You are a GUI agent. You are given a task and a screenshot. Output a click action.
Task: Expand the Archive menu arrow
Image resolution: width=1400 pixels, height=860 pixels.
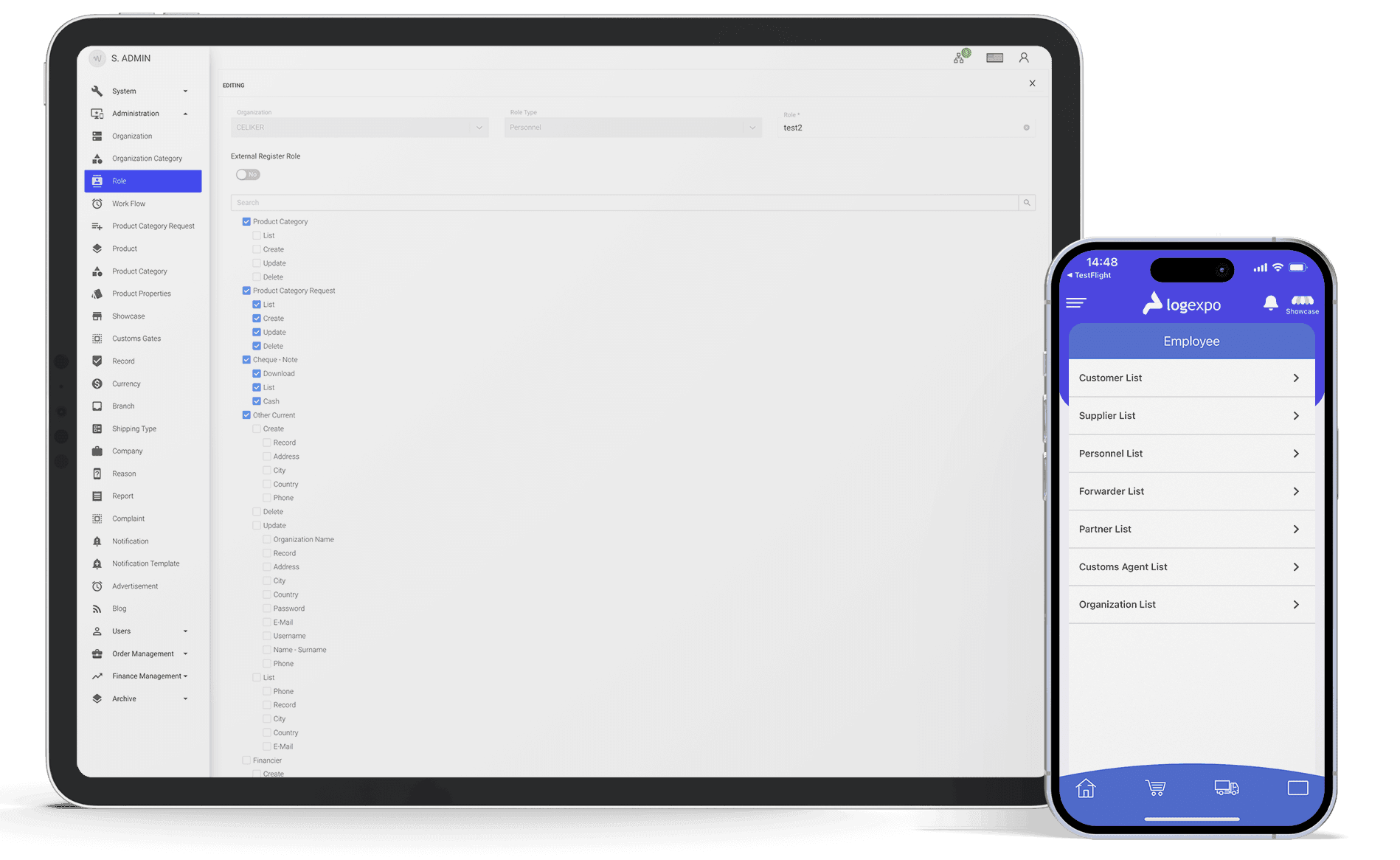(185, 698)
